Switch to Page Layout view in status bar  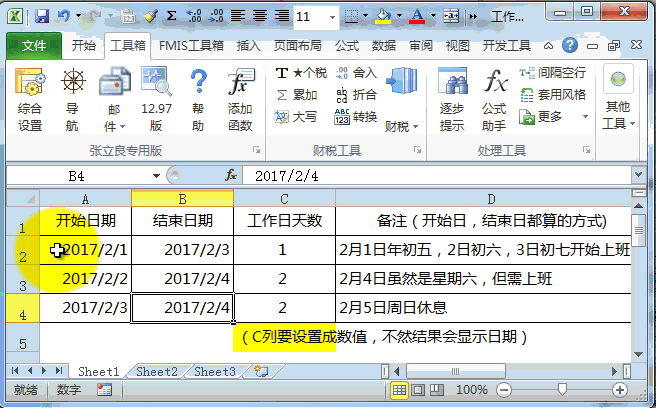419,389
